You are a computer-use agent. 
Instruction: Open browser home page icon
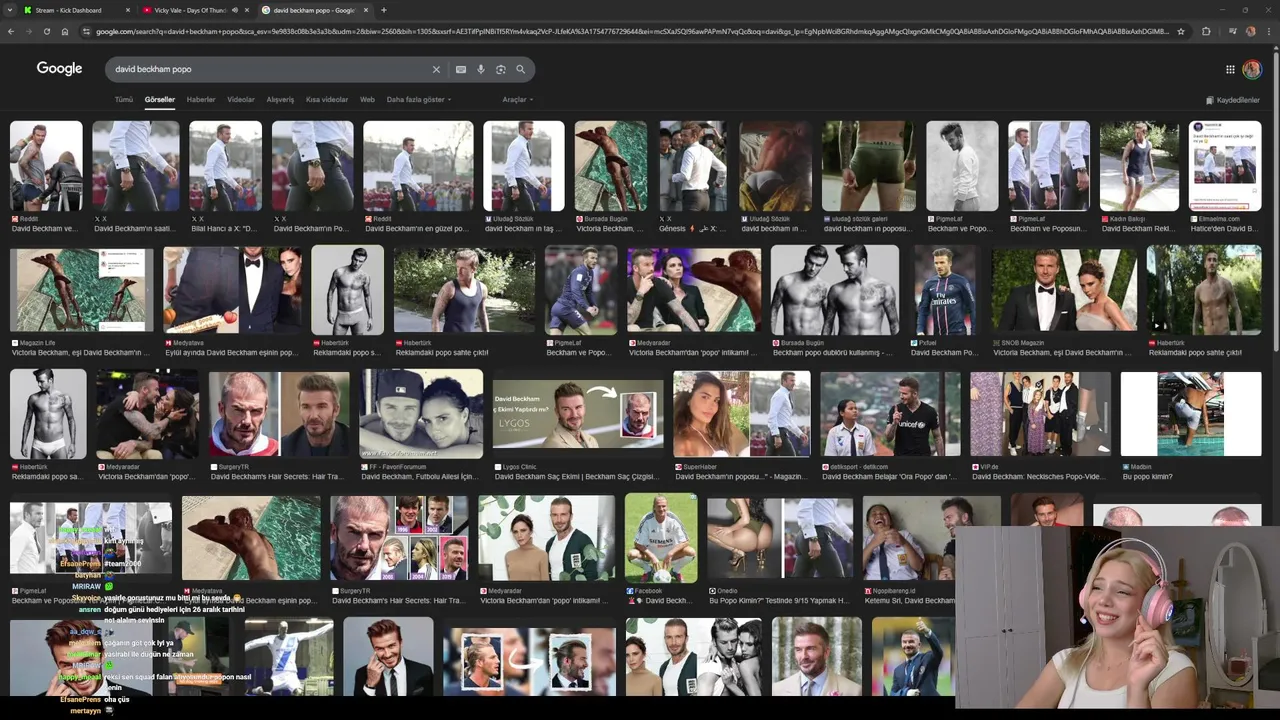pos(65,31)
